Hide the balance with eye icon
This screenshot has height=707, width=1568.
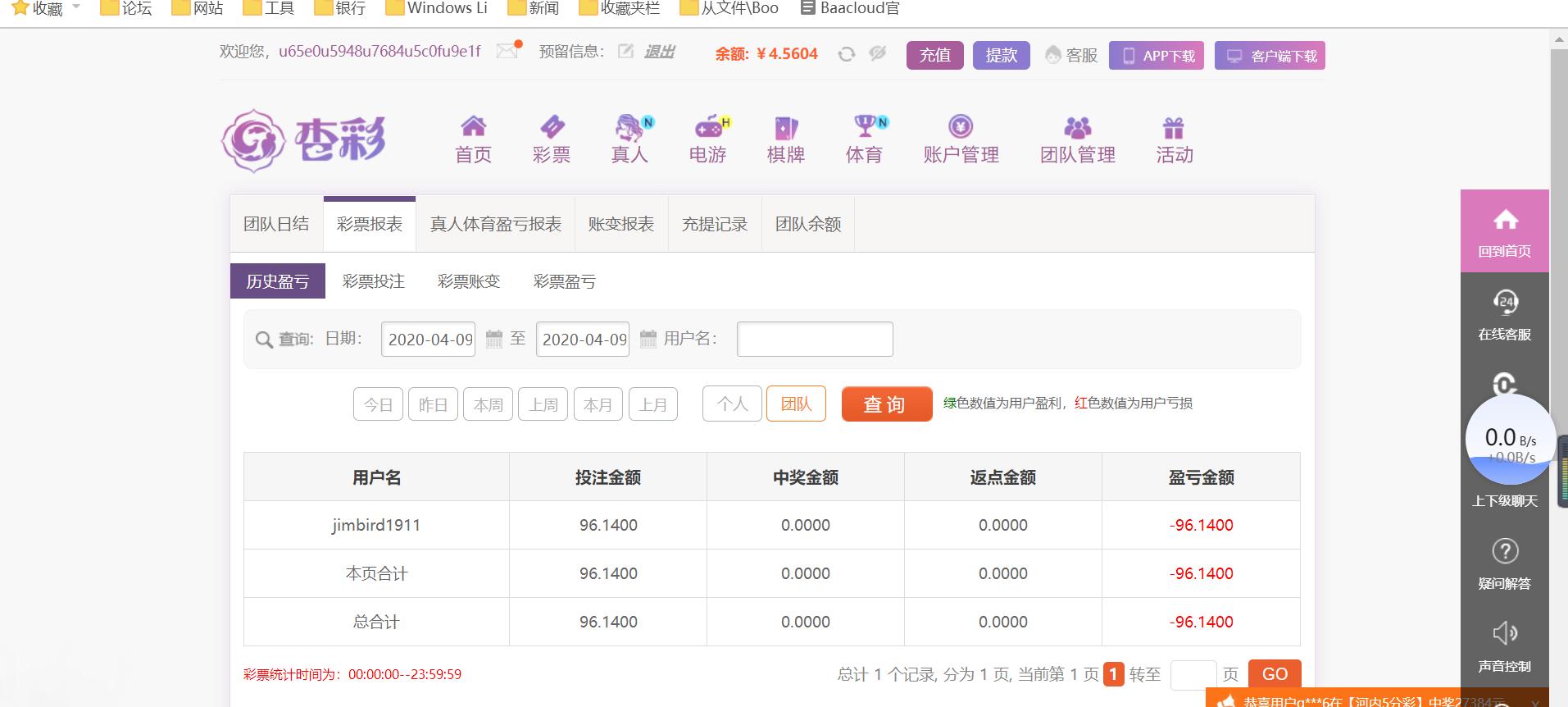point(878,53)
